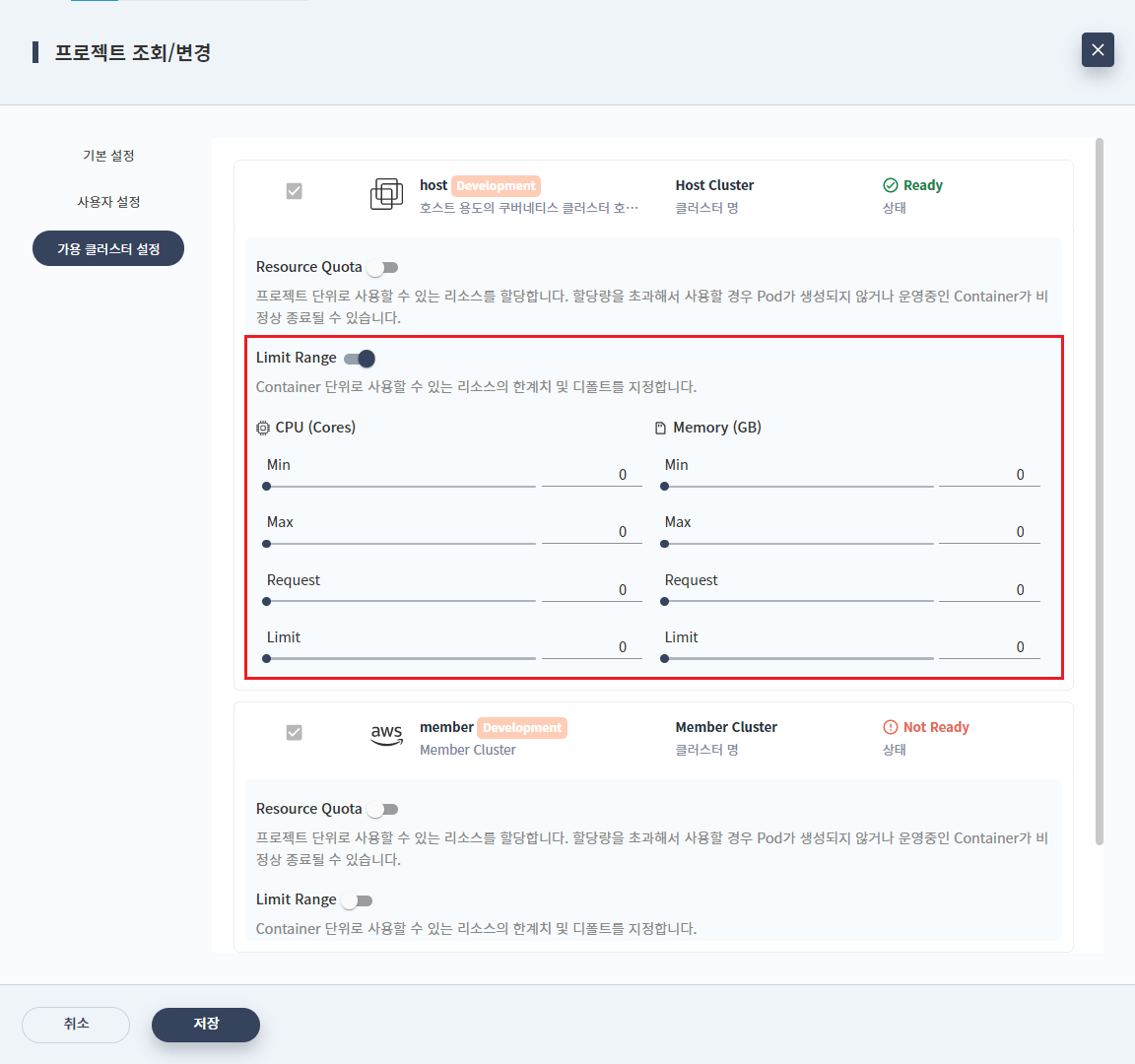Click the Memory (GB) heading

click(717, 427)
